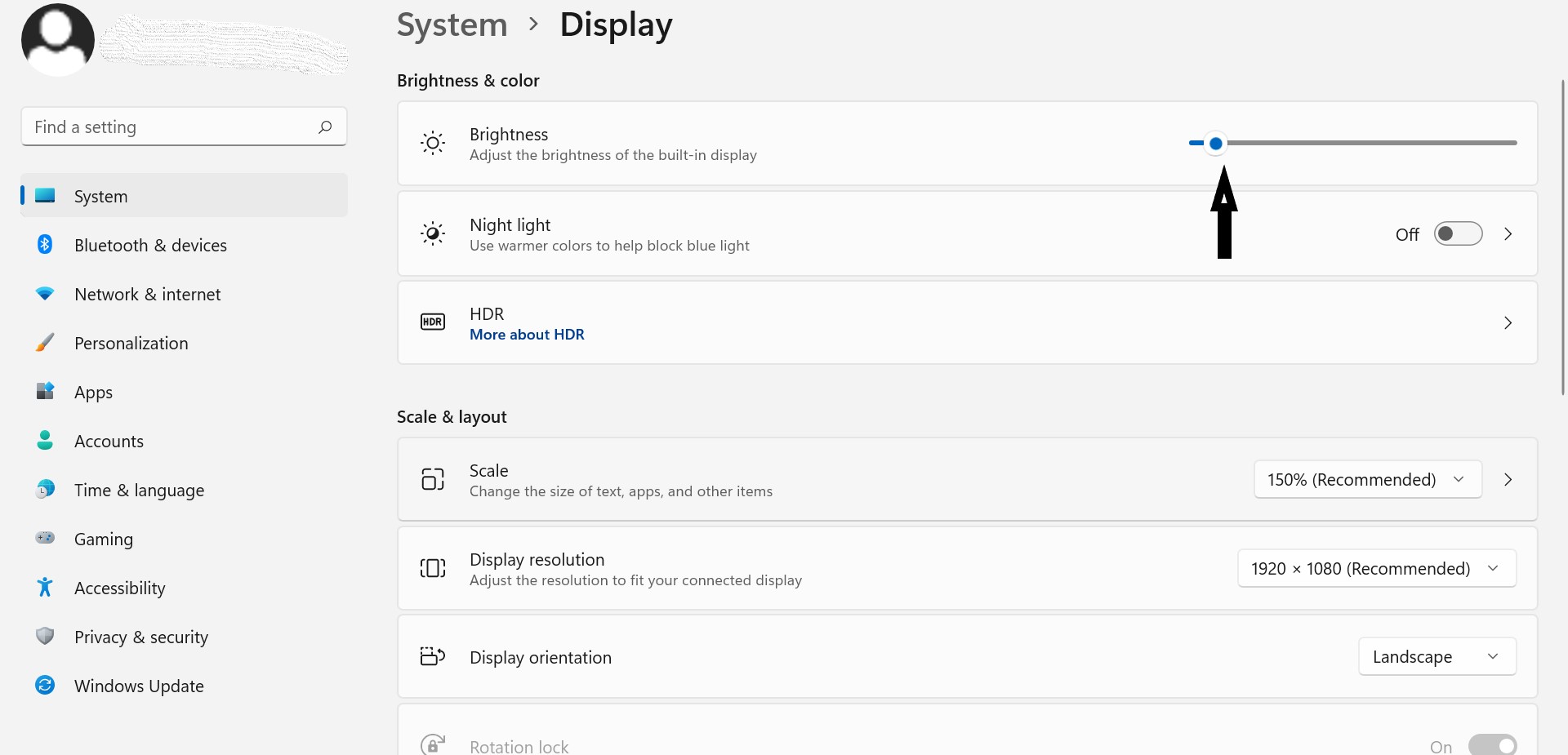
Task: Turn off Rotation lock
Action: click(x=1492, y=744)
